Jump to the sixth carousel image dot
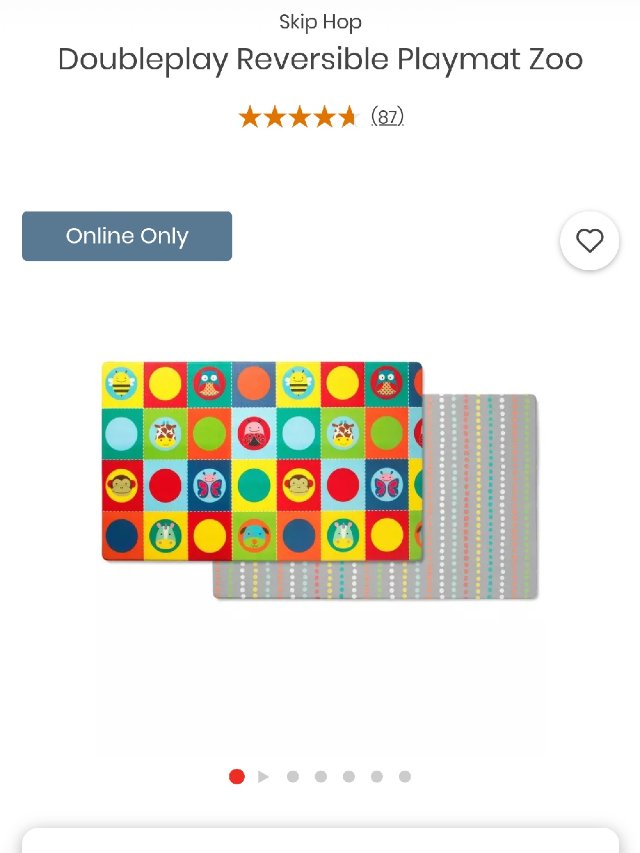Image resolution: width=640 pixels, height=853 pixels. click(377, 776)
